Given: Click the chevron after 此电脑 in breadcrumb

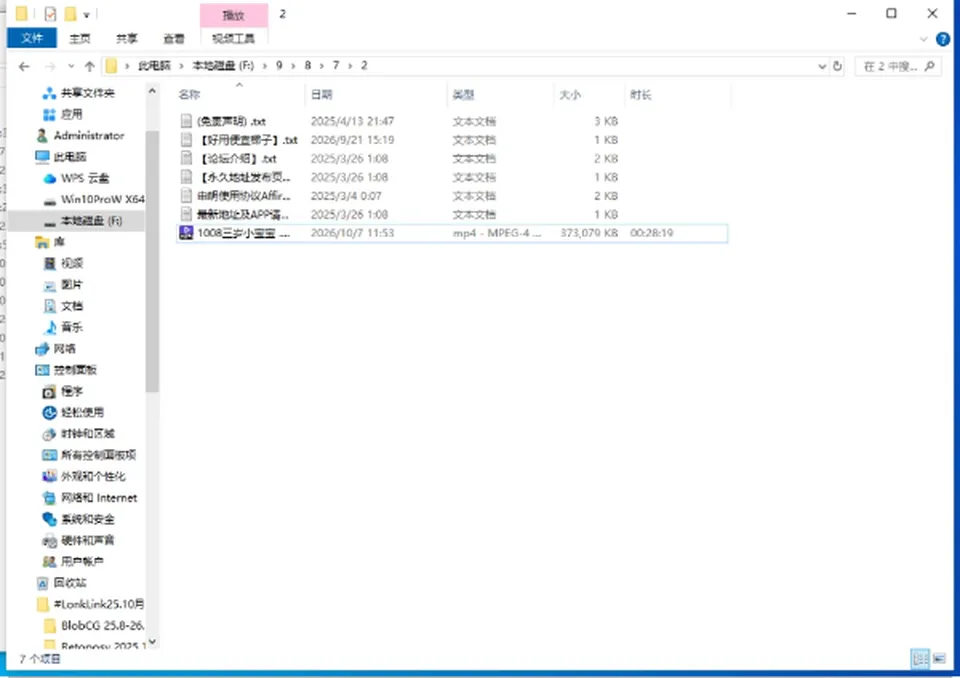Looking at the screenshot, I should 182,66.
